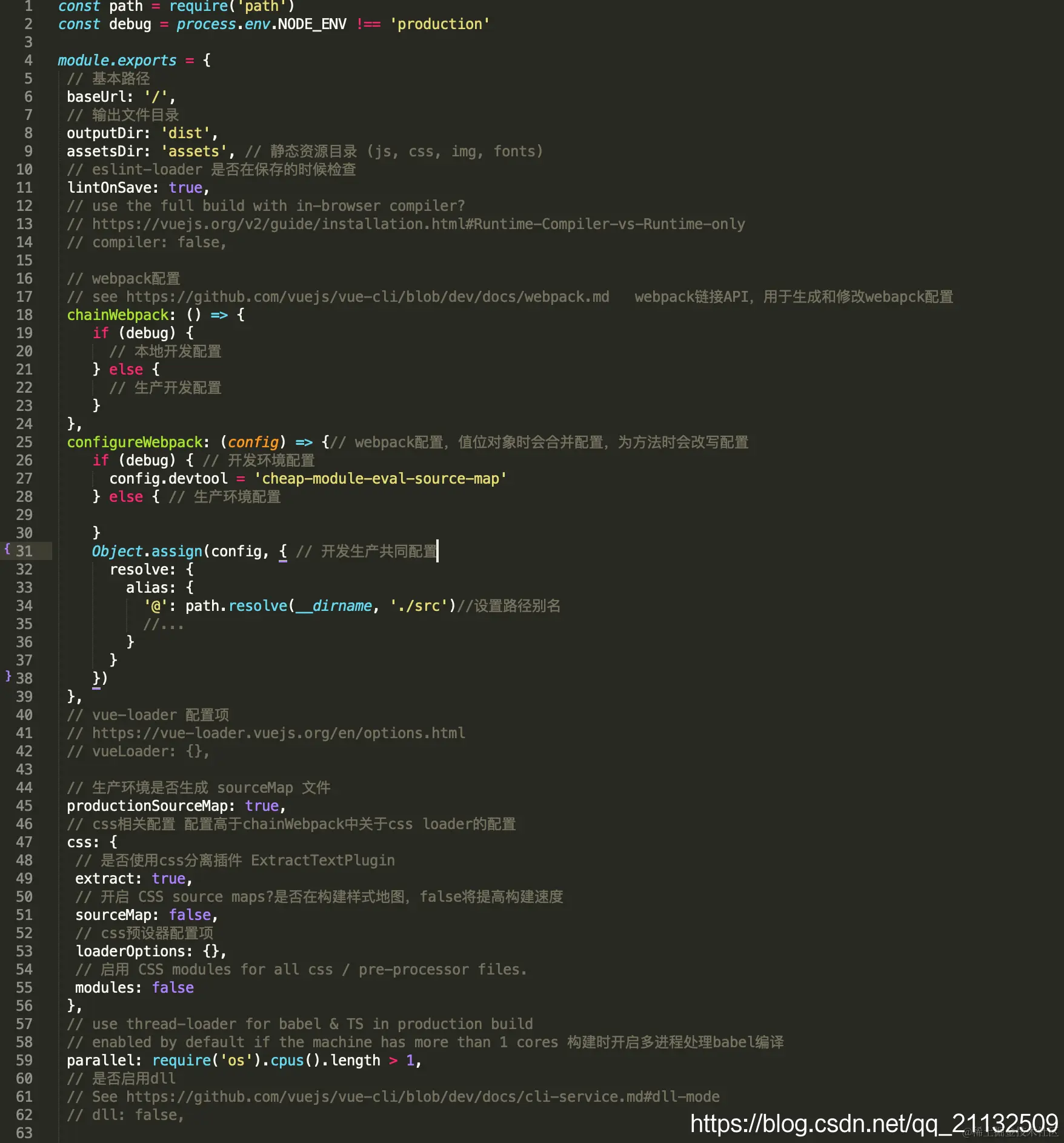
Task: Click the github cli-service.md dll-mode URL
Action: click(x=423, y=1096)
